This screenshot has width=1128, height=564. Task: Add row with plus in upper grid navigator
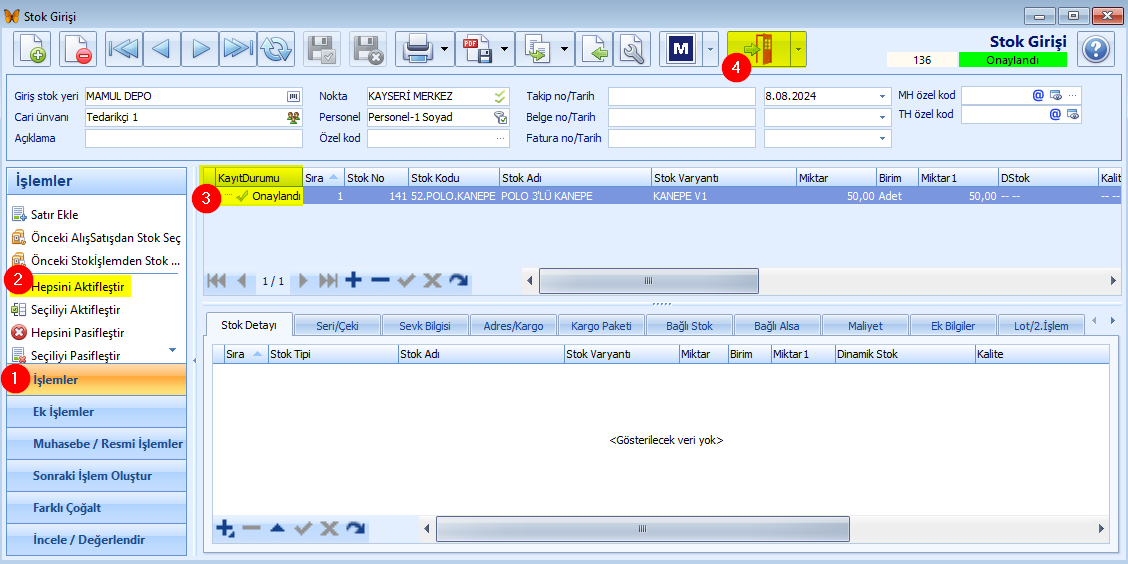353,281
